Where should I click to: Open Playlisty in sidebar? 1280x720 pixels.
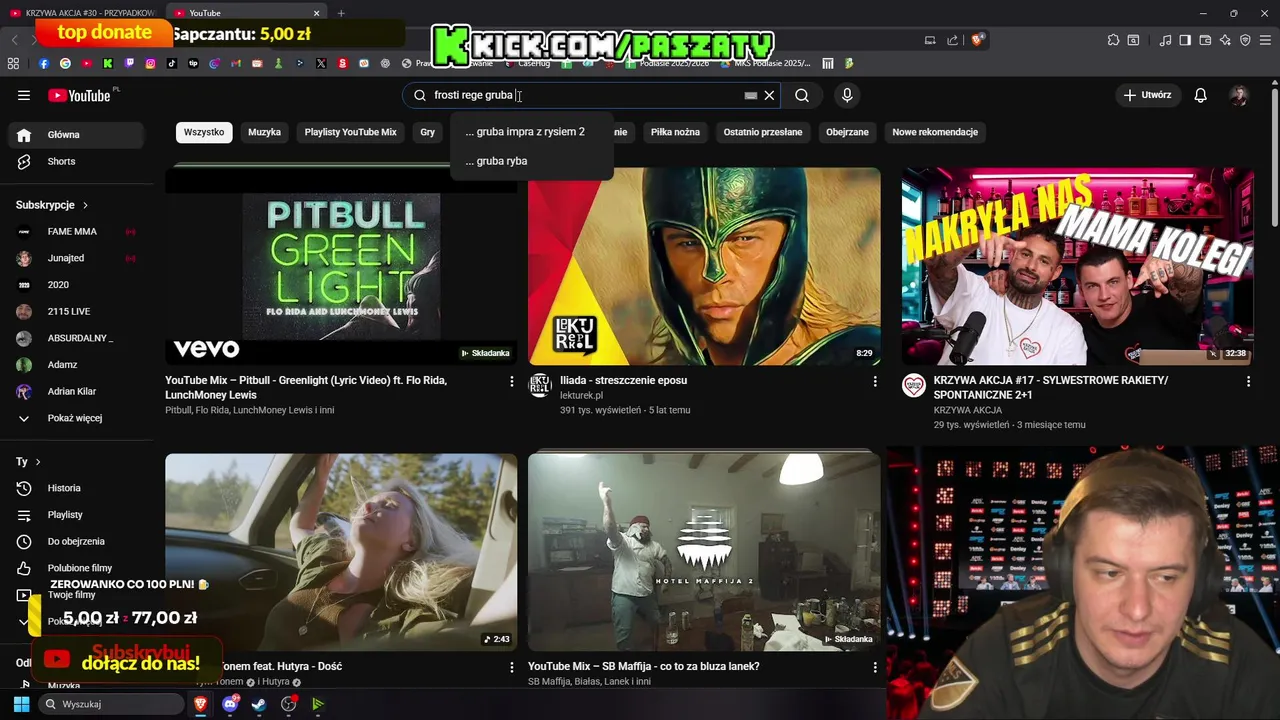point(77,515)
